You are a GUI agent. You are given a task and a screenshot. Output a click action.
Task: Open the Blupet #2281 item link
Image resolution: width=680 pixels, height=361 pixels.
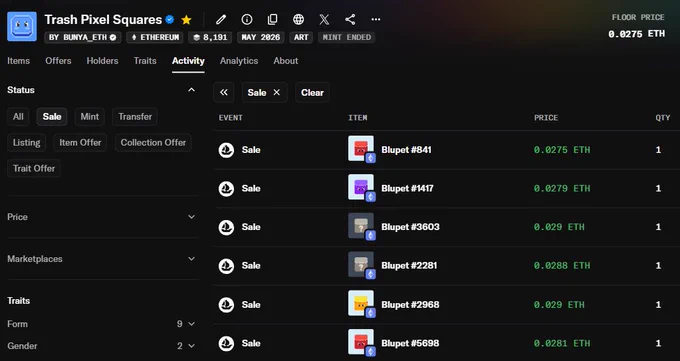(409, 266)
